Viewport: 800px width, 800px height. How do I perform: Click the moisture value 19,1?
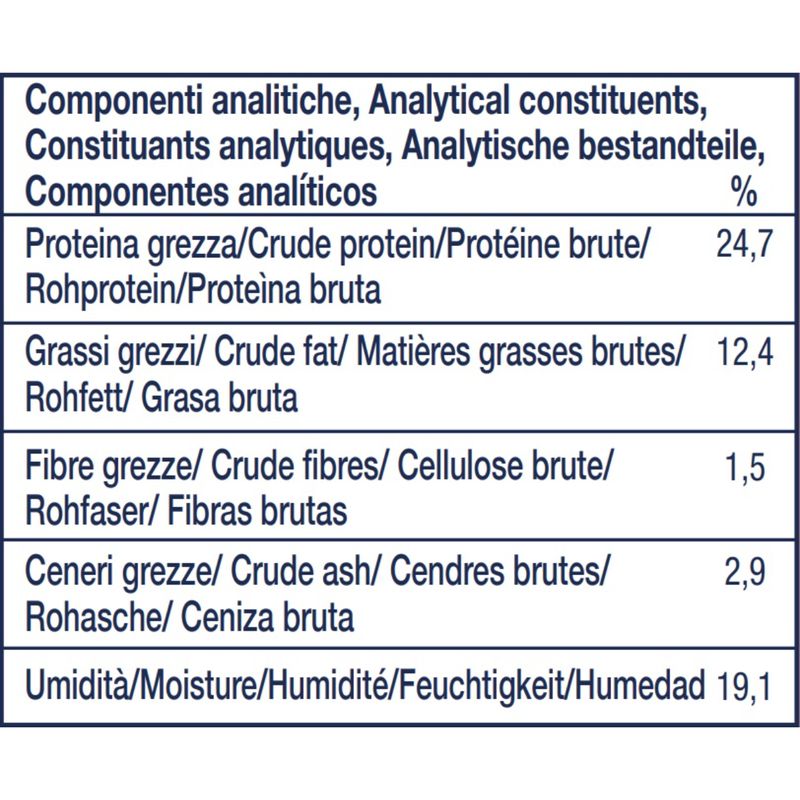pyautogui.click(x=744, y=687)
